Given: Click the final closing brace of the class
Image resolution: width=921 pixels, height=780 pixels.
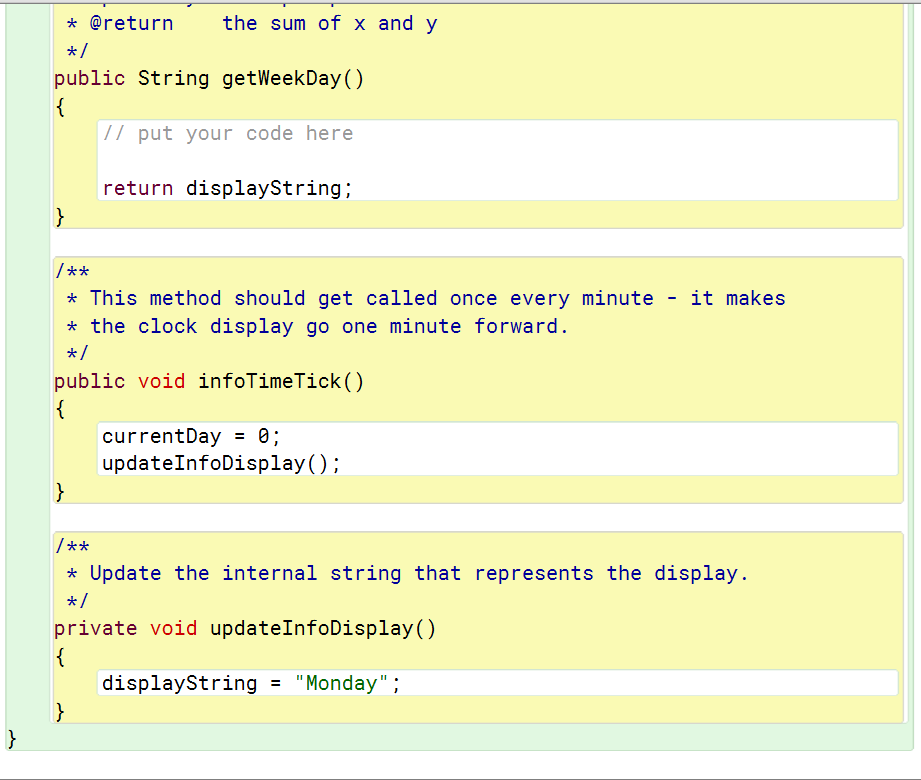Looking at the screenshot, I should [10, 738].
